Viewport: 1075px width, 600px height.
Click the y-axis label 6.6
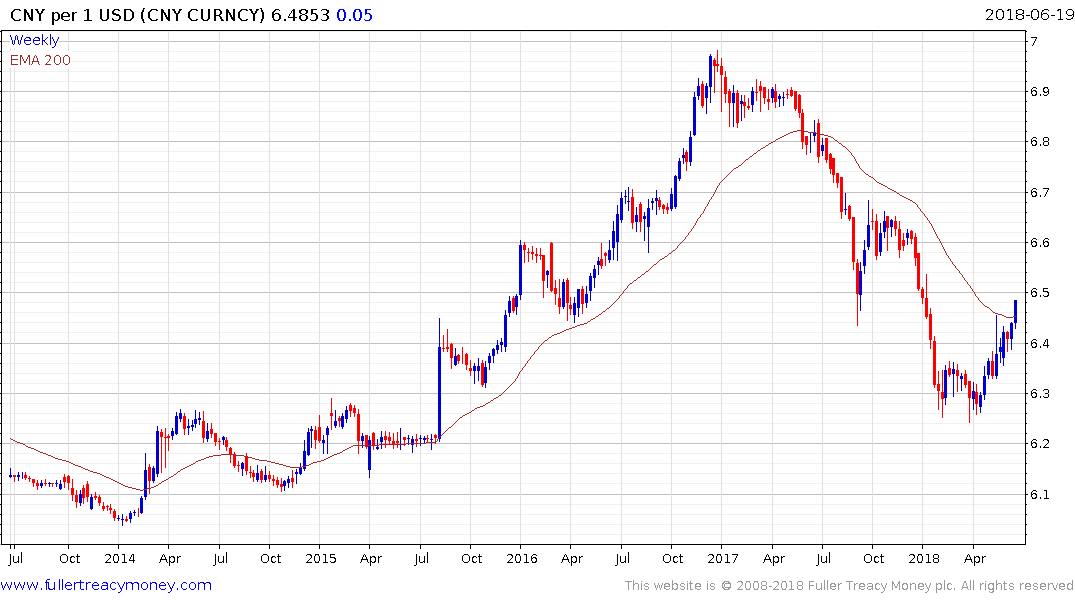tap(1040, 243)
